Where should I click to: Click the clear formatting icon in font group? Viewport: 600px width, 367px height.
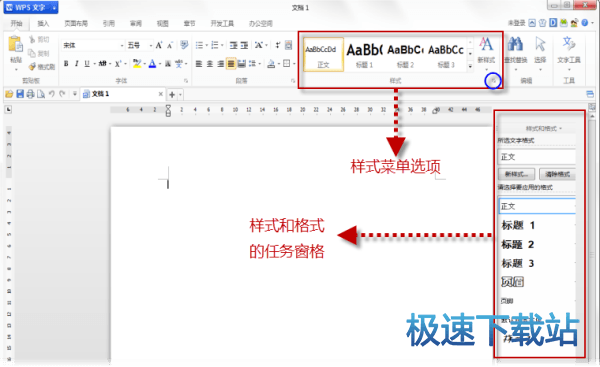(x=184, y=45)
